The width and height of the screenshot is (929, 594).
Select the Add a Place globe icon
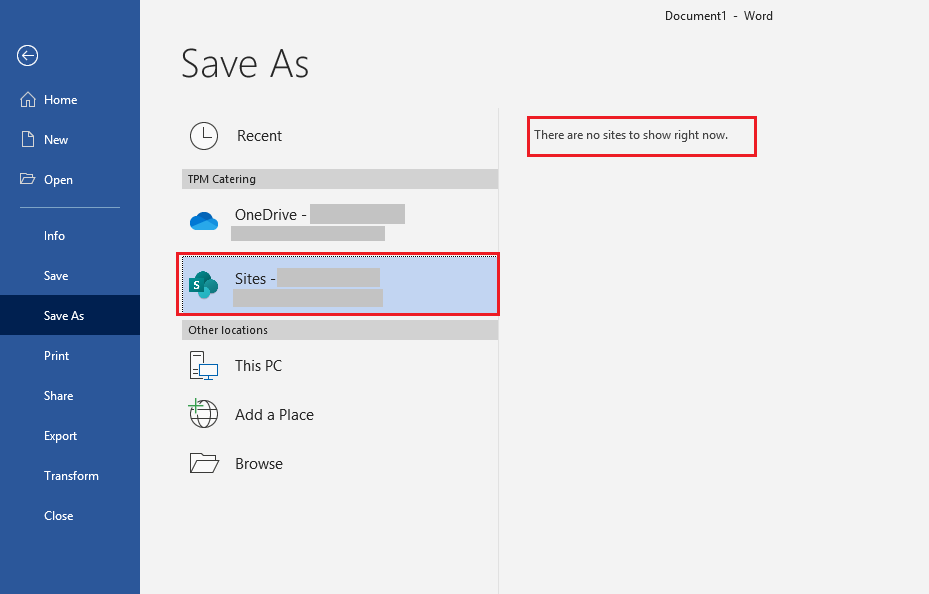pyautogui.click(x=203, y=414)
